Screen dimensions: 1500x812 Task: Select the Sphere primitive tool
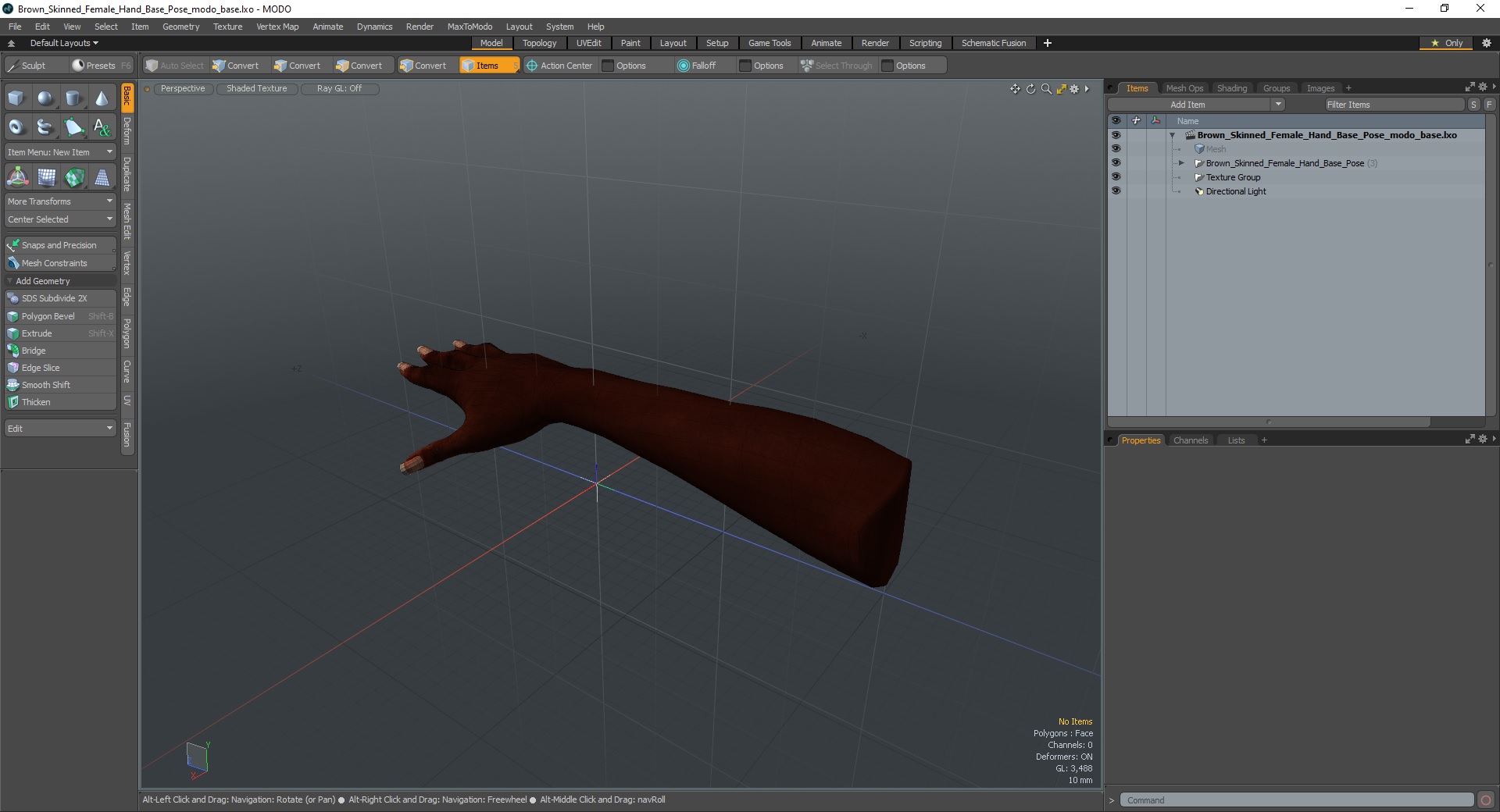[45, 98]
